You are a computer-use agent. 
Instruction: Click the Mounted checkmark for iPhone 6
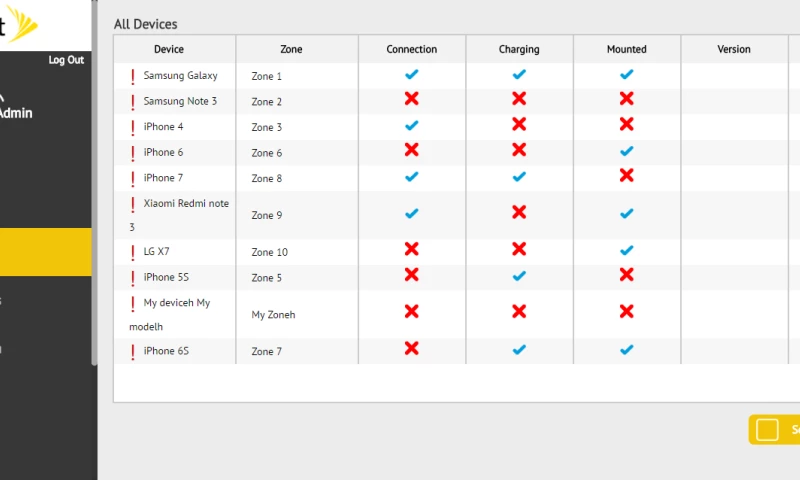coord(626,151)
